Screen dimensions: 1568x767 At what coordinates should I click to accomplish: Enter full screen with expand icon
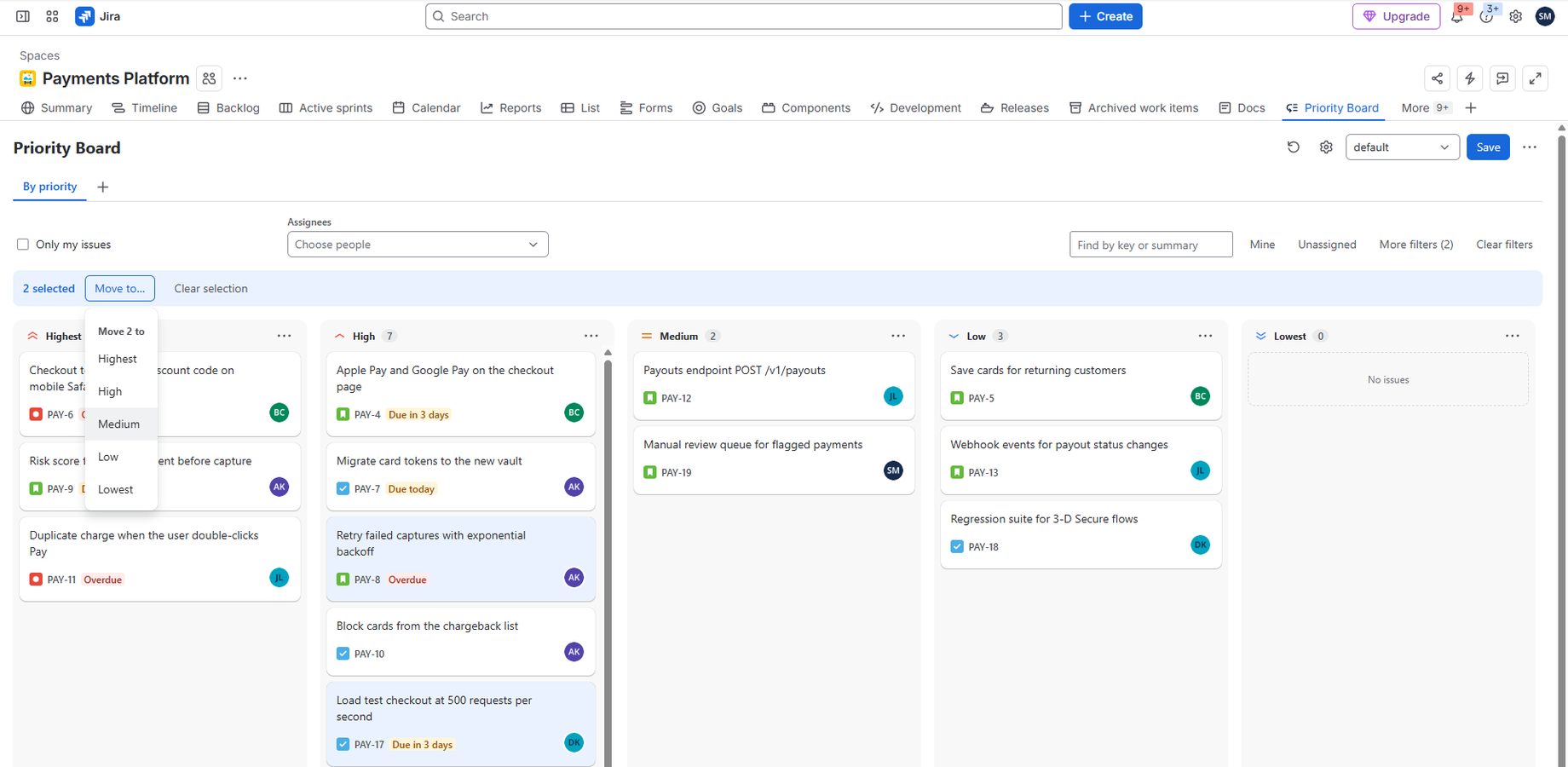[1535, 78]
